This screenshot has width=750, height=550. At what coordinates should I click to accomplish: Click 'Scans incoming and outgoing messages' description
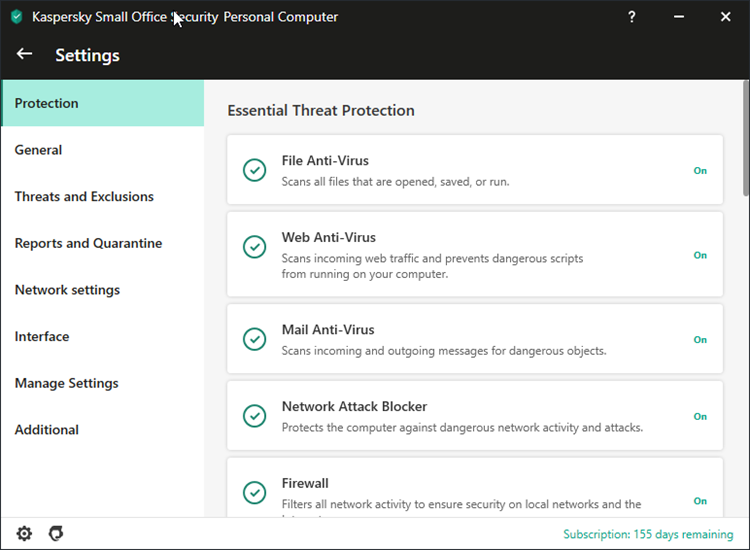pos(443,351)
